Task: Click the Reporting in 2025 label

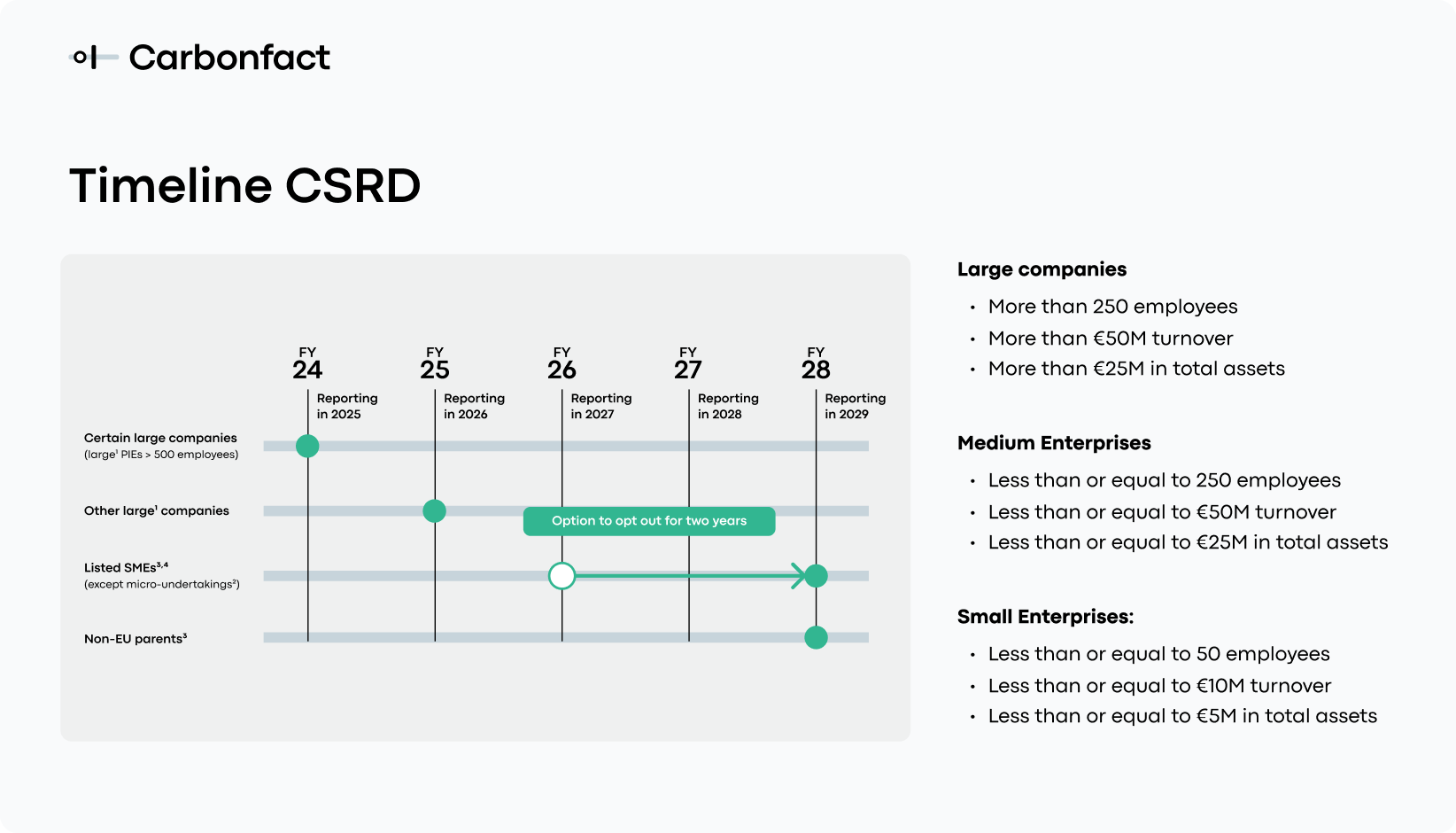Action: (347, 406)
